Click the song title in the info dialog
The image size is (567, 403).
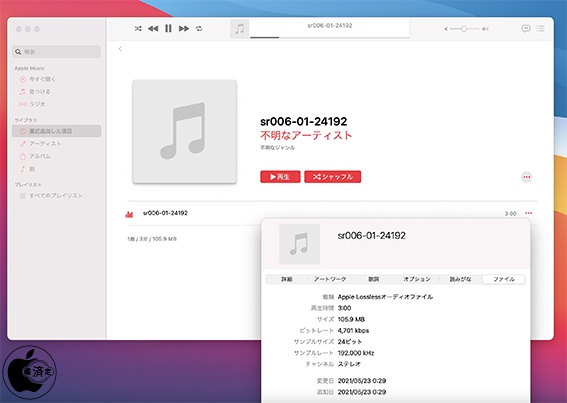click(x=371, y=236)
